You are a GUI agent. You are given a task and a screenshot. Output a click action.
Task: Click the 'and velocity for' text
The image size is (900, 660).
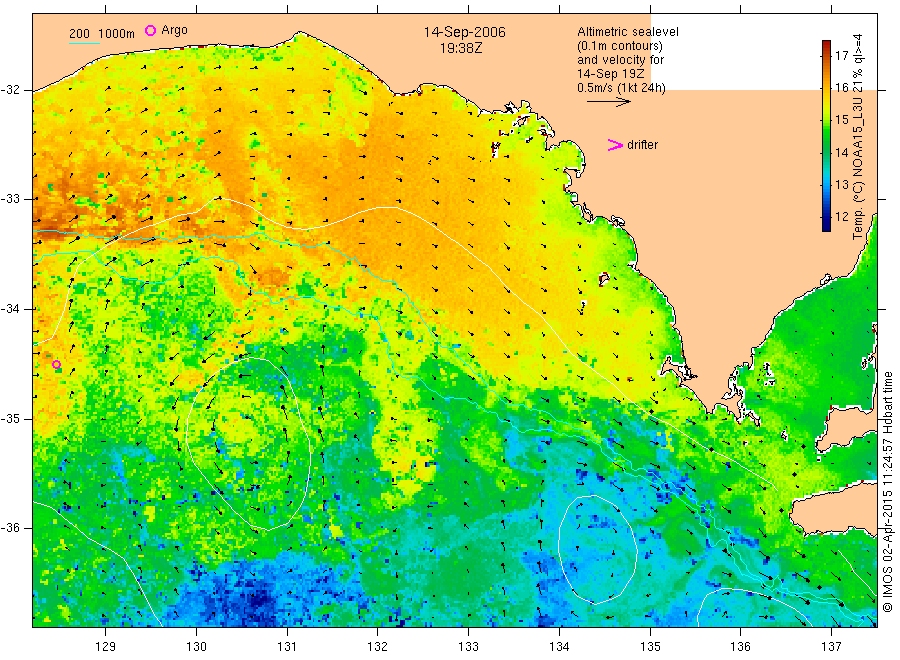point(620,60)
